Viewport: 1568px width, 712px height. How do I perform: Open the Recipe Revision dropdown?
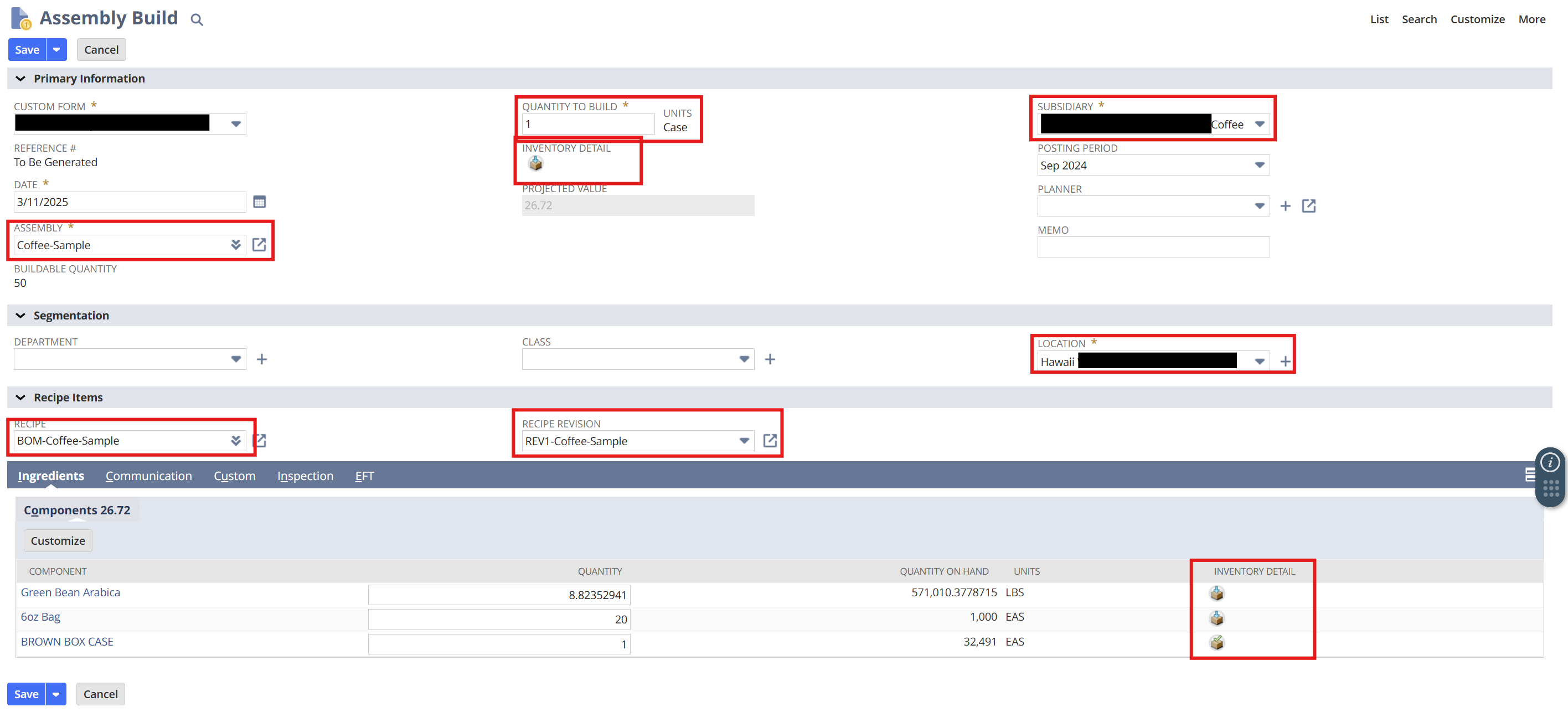744,441
